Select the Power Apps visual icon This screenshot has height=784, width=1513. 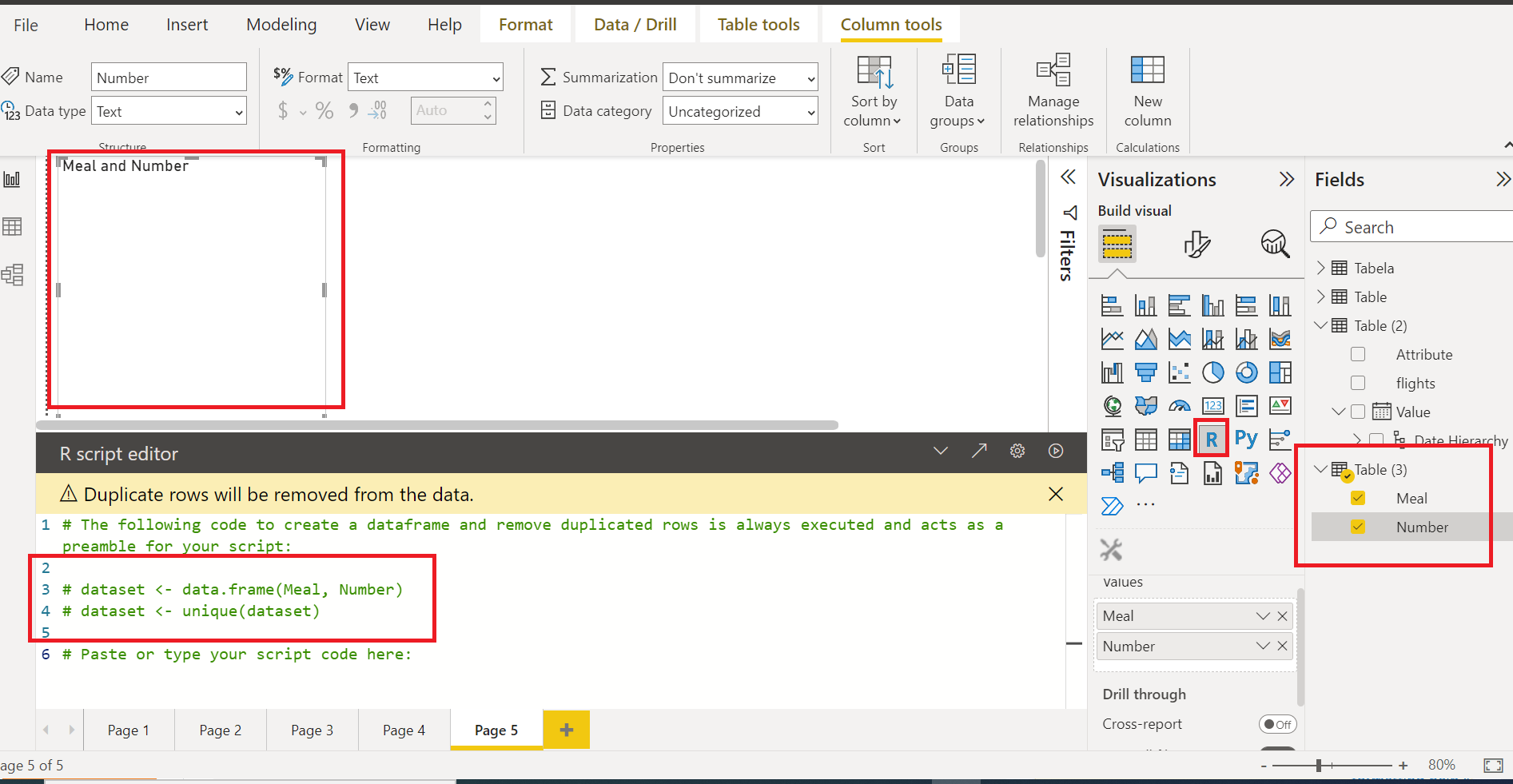[x=1280, y=473]
